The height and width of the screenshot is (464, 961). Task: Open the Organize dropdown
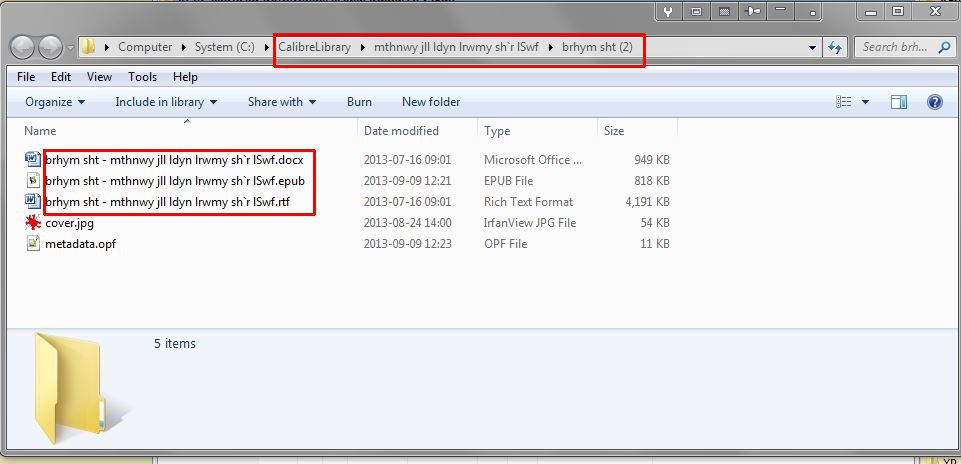pos(55,102)
